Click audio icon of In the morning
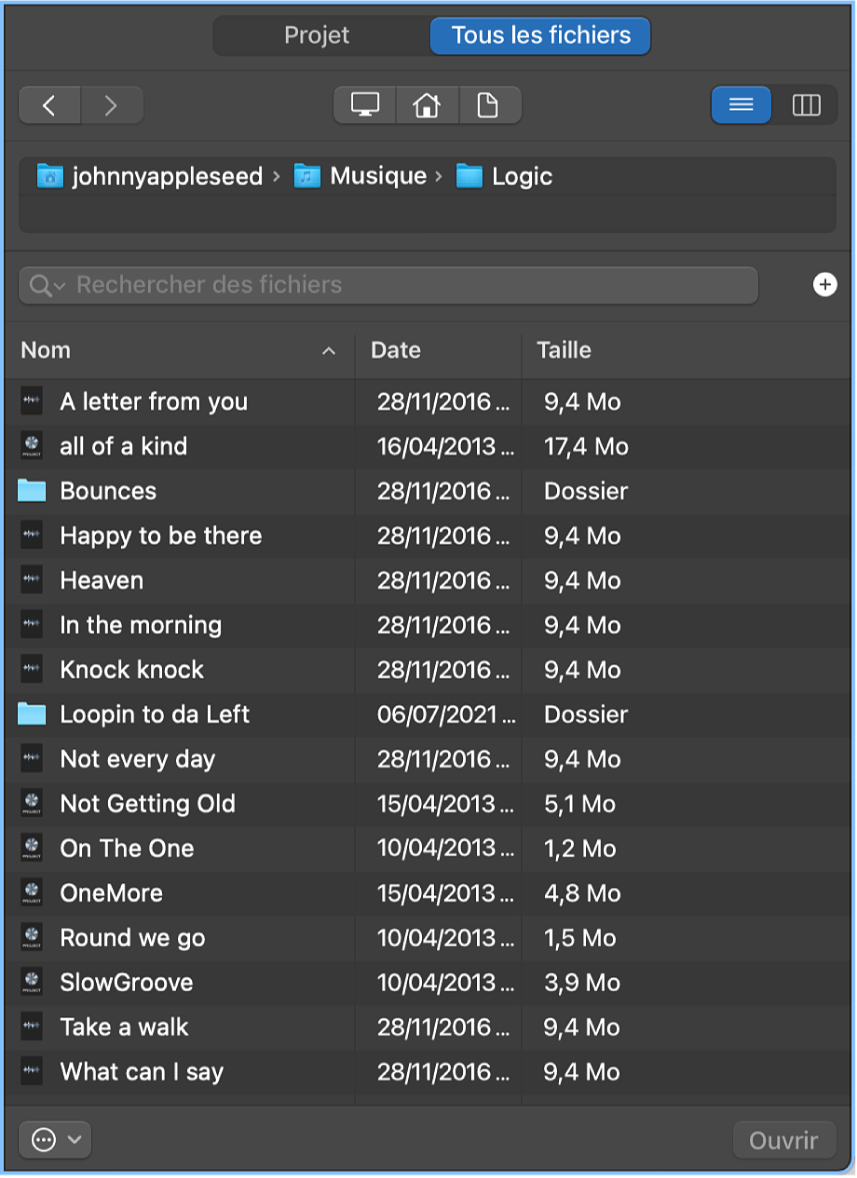The width and height of the screenshot is (857, 1178). [32, 625]
